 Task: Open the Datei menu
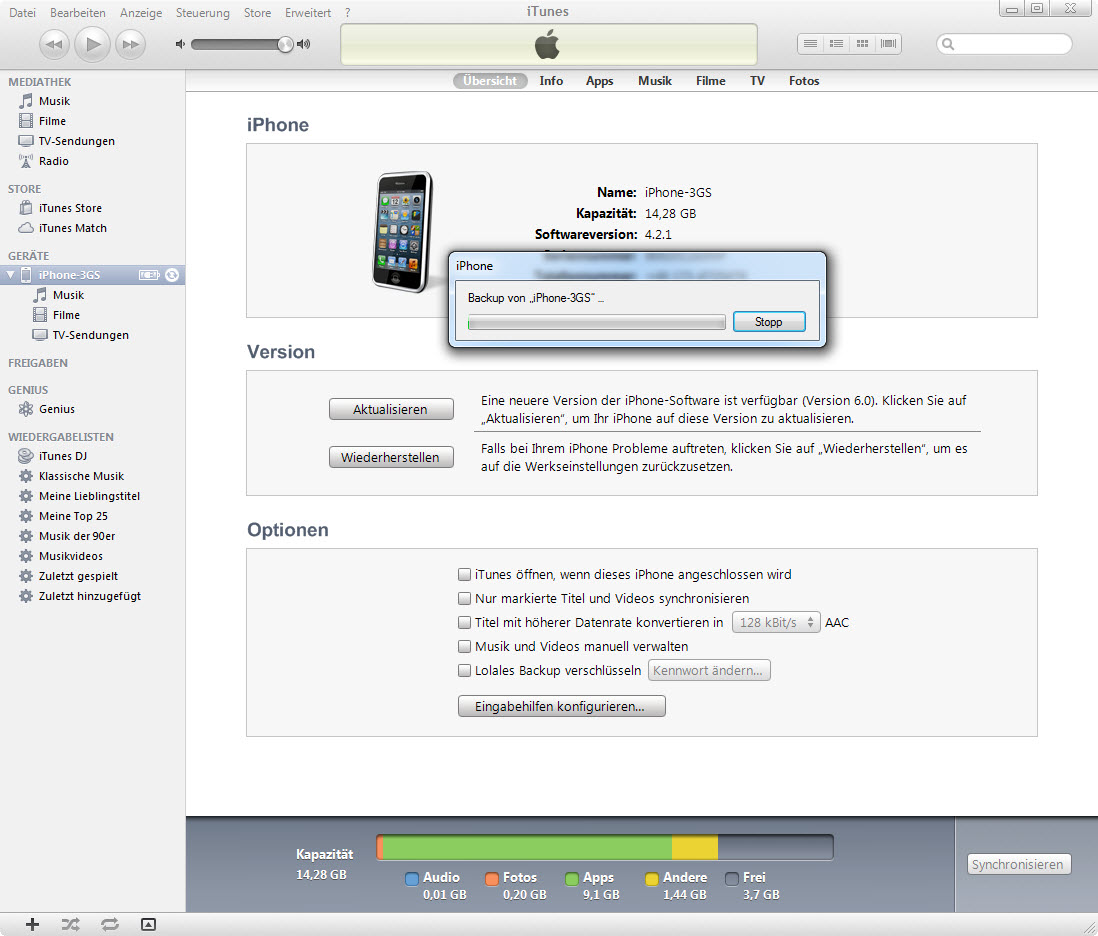click(22, 13)
